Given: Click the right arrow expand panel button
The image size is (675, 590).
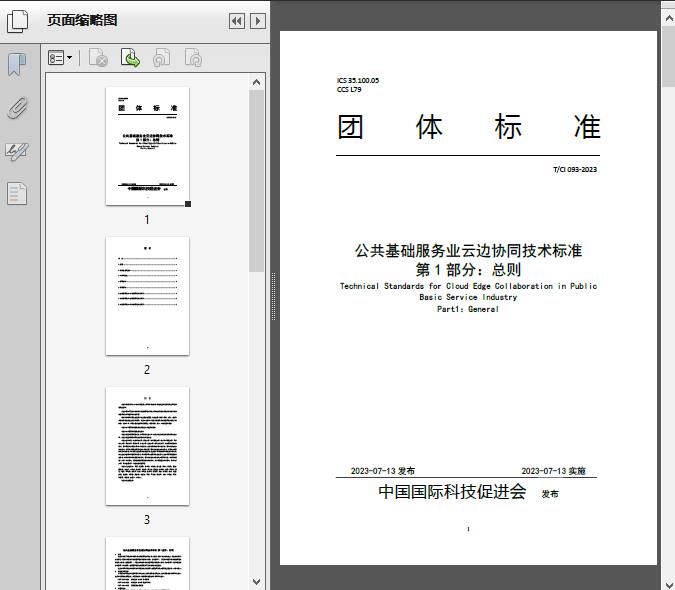Looking at the screenshot, I should pos(257,21).
